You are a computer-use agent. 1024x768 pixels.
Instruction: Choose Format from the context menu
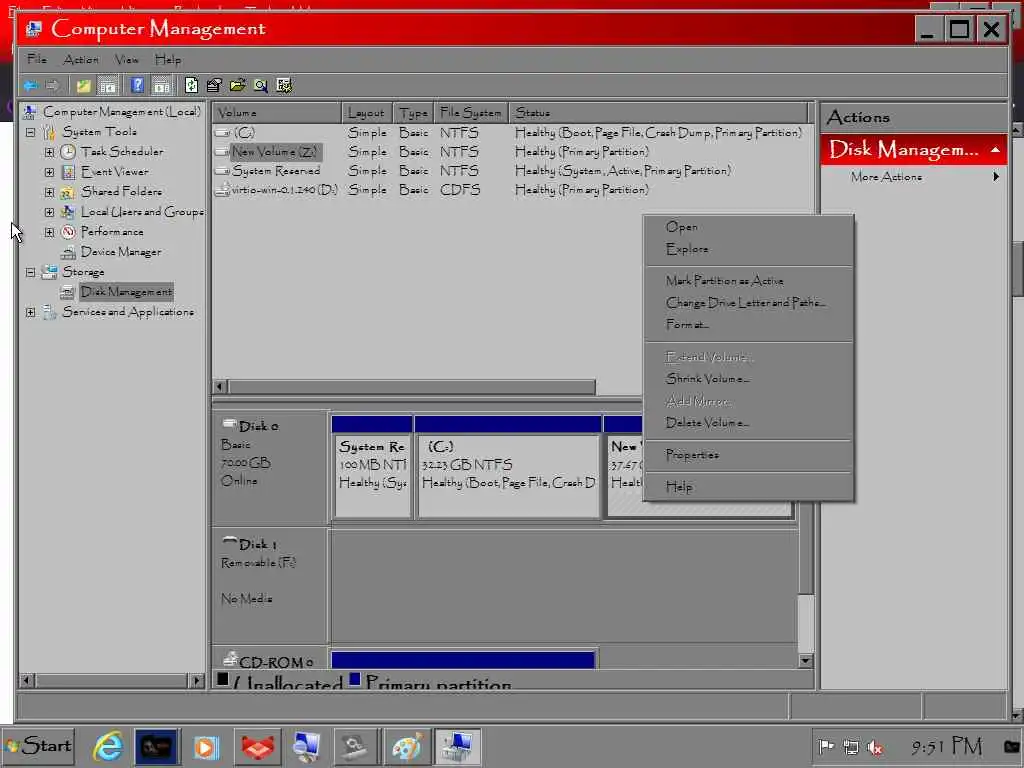748,325
